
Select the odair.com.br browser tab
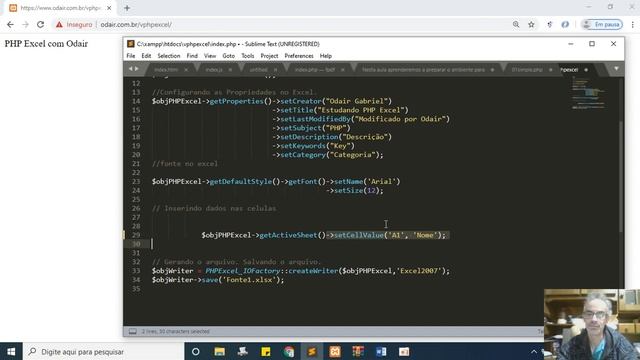coord(60,8)
